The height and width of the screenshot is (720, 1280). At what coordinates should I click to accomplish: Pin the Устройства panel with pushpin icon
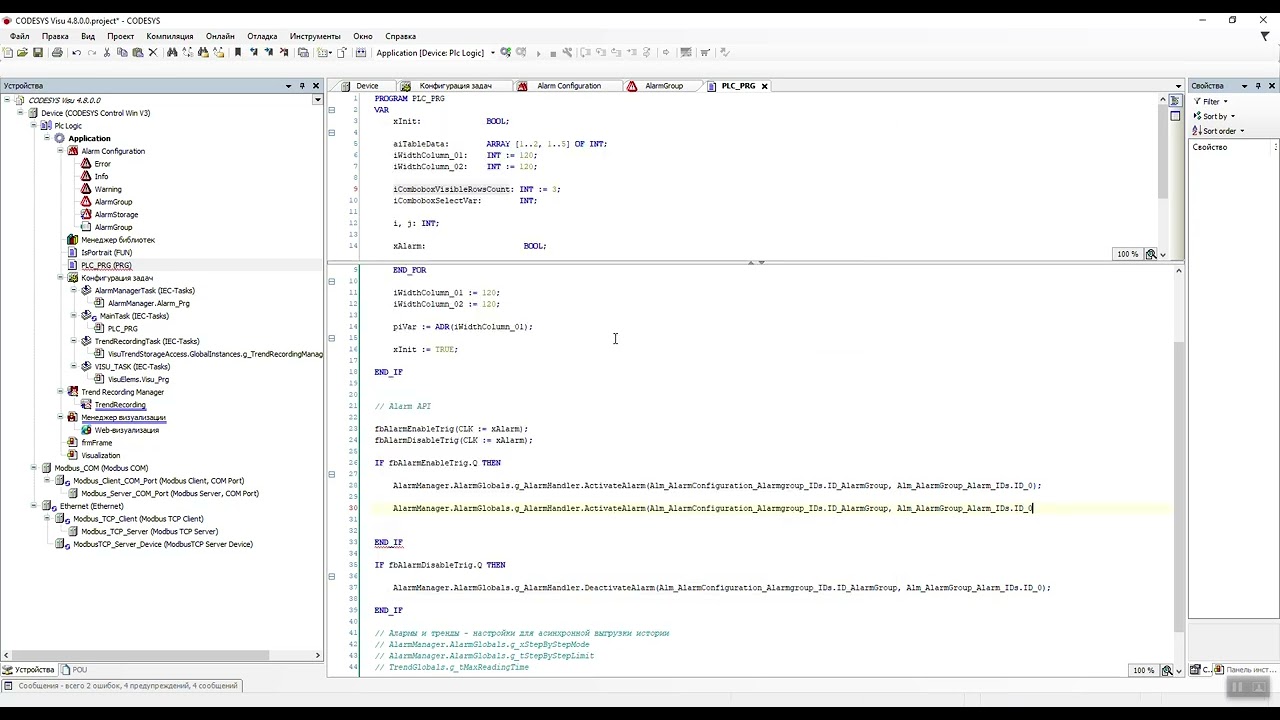coord(302,86)
